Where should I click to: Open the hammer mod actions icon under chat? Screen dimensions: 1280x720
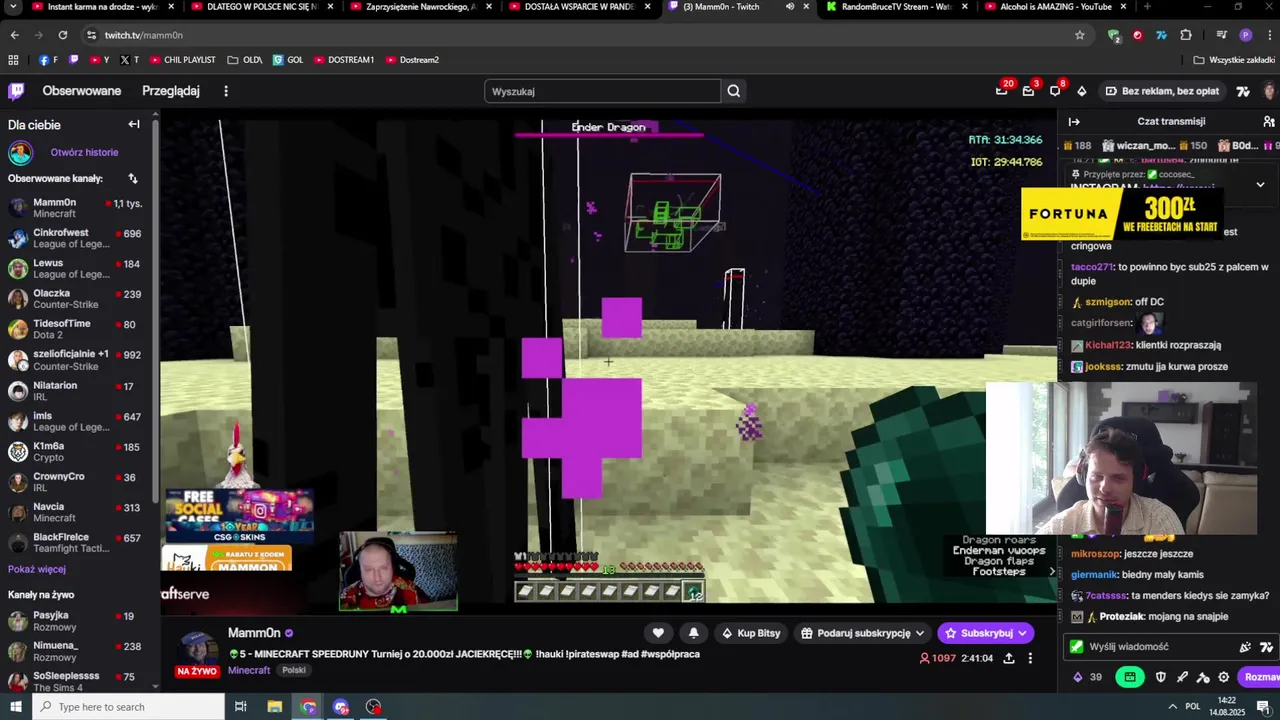click(1203, 677)
